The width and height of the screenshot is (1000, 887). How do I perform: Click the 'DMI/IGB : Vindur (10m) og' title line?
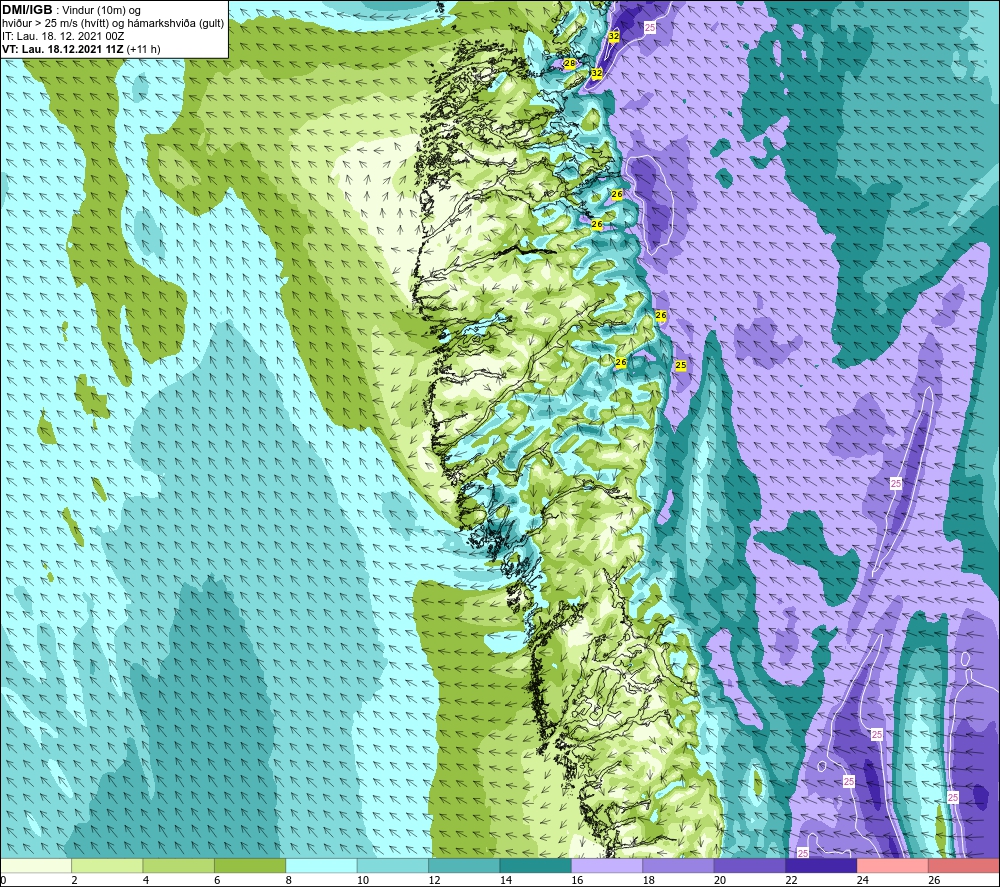point(71,10)
